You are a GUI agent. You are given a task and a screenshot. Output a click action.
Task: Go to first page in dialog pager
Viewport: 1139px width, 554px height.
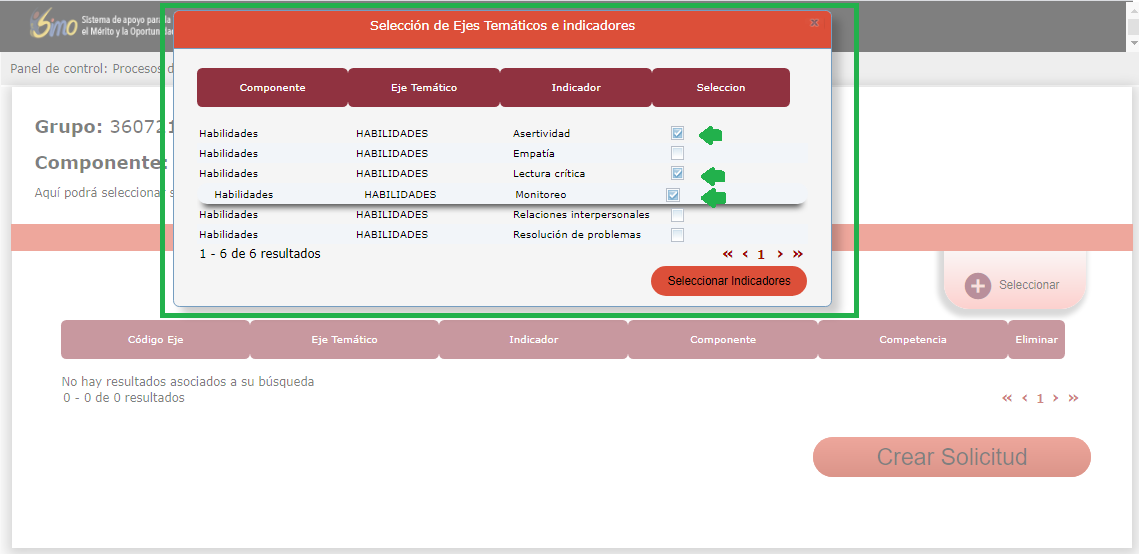(727, 254)
